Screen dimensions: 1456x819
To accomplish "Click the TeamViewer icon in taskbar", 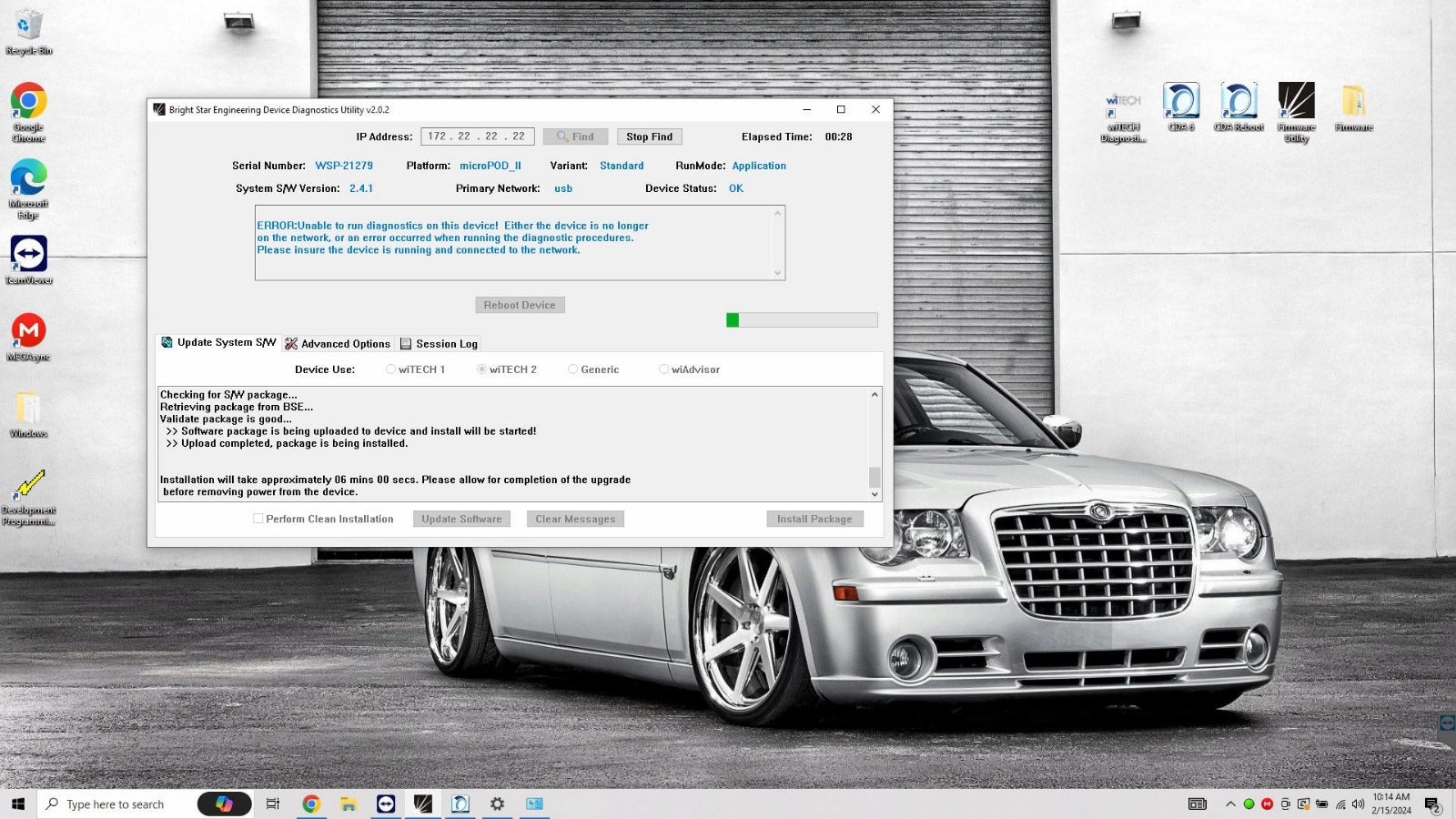I will coord(386,804).
